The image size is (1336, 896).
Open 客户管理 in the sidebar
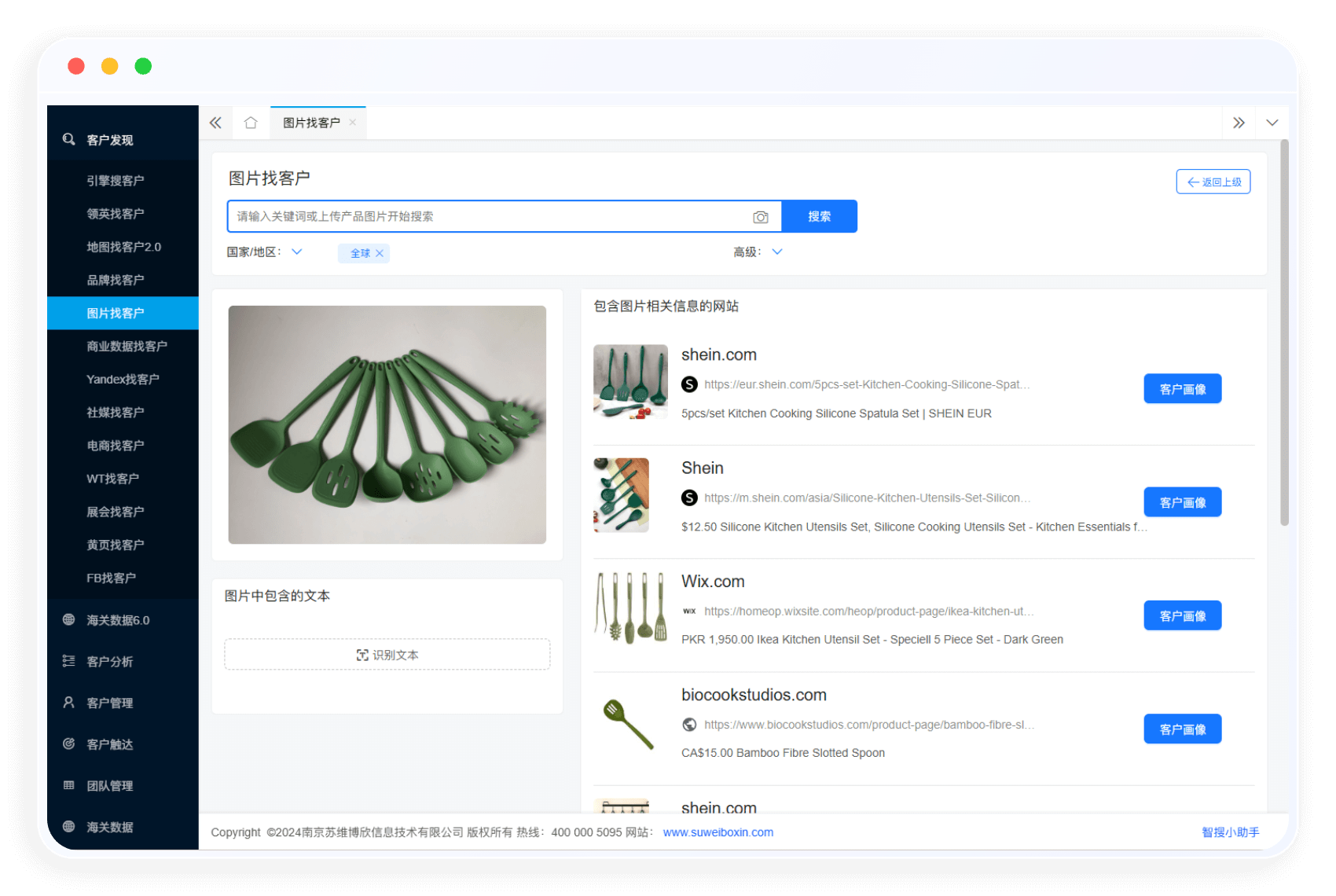109,703
